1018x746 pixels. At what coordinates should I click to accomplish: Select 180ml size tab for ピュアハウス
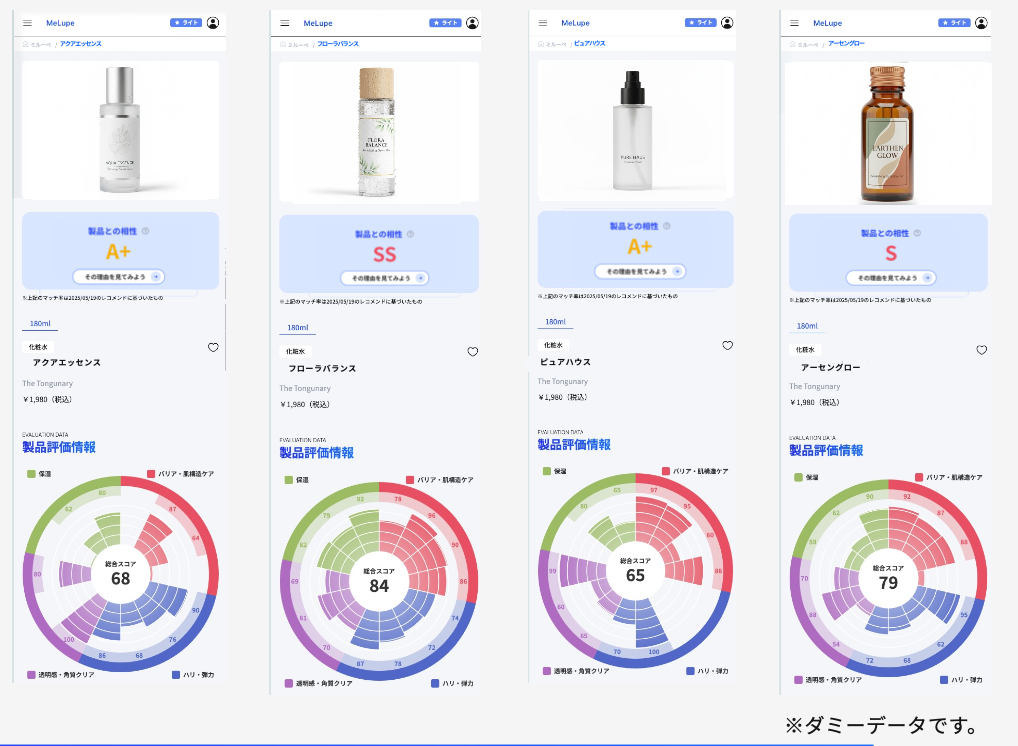click(556, 321)
